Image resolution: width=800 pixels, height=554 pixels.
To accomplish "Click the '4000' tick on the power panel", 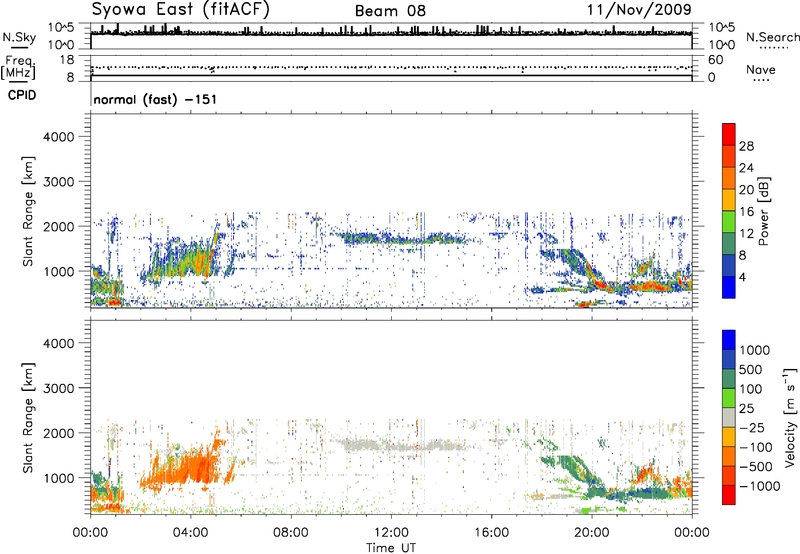I will click(58, 137).
